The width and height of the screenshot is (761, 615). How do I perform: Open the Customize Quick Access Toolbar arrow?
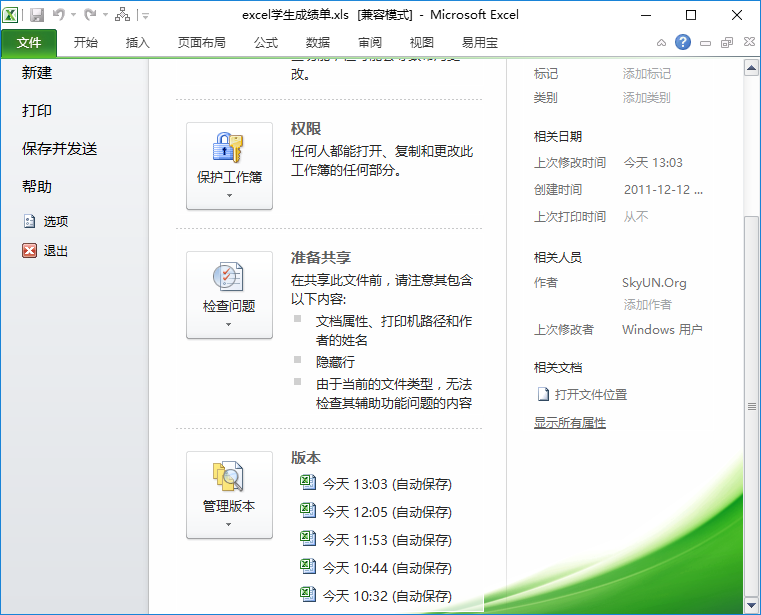[145, 16]
